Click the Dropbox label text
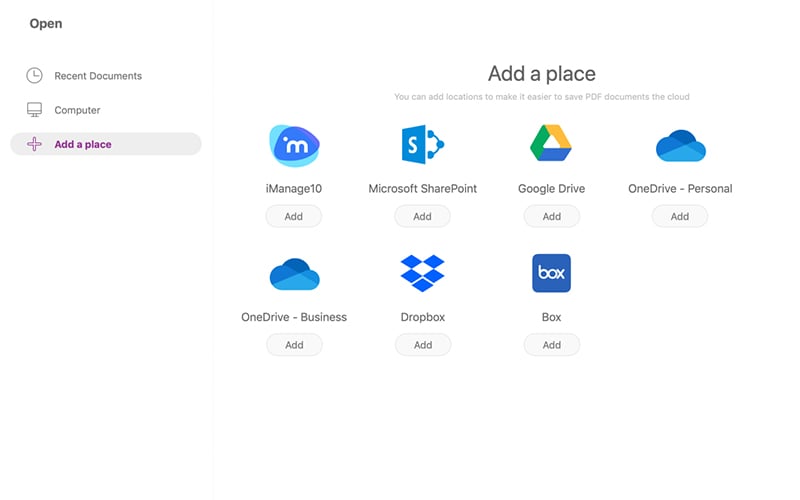This screenshot has height=500, width=800. pos(422,317)
